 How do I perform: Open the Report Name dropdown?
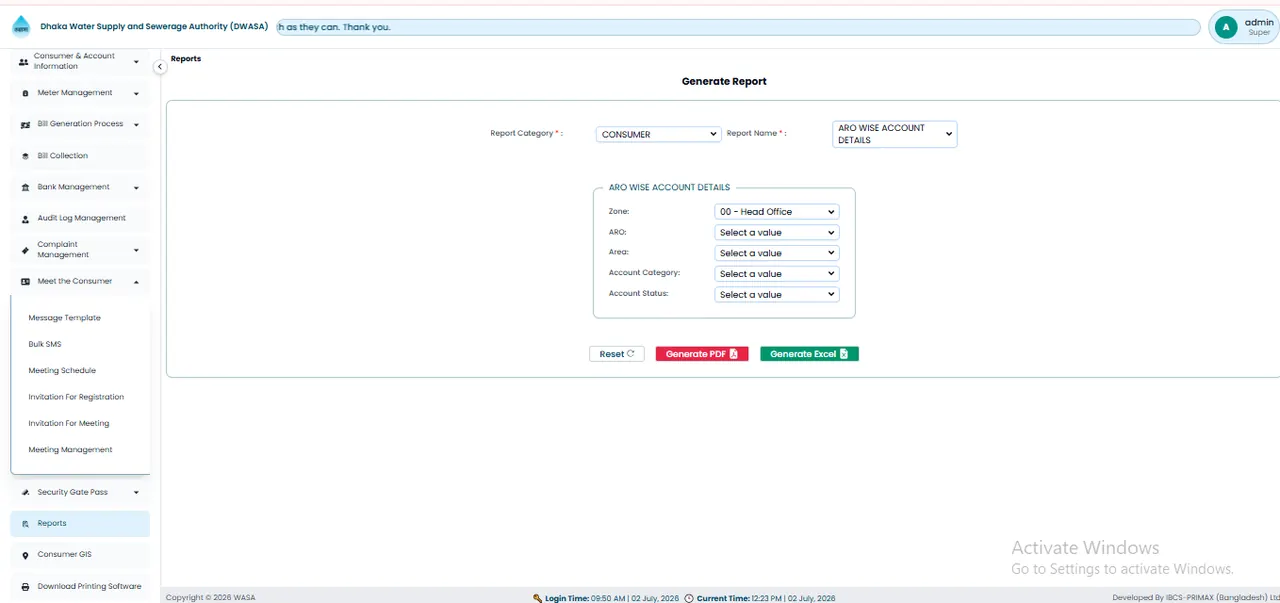[x=895, y=134]
